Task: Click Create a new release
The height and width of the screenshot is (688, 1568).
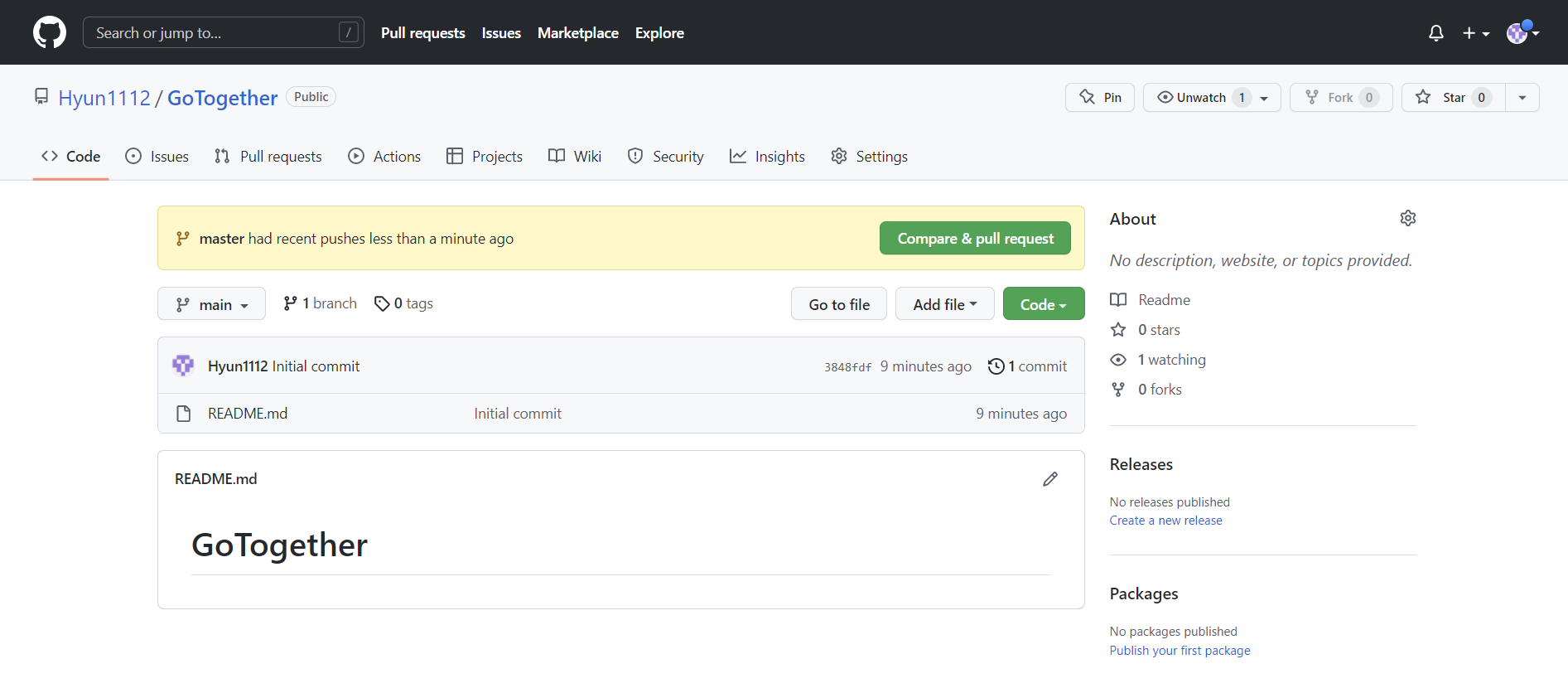Action: point(1166,521)
